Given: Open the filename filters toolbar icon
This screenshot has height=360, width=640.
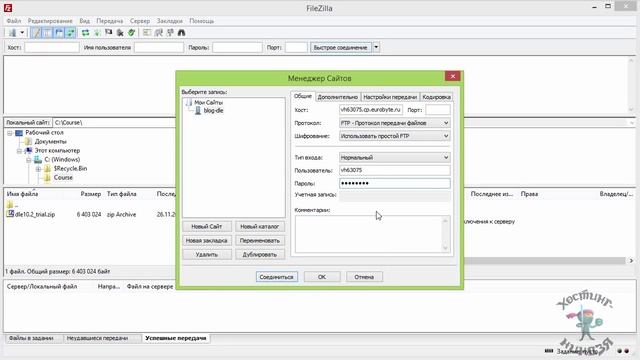Looking at the screenshot, I should [x=147, y=33].
